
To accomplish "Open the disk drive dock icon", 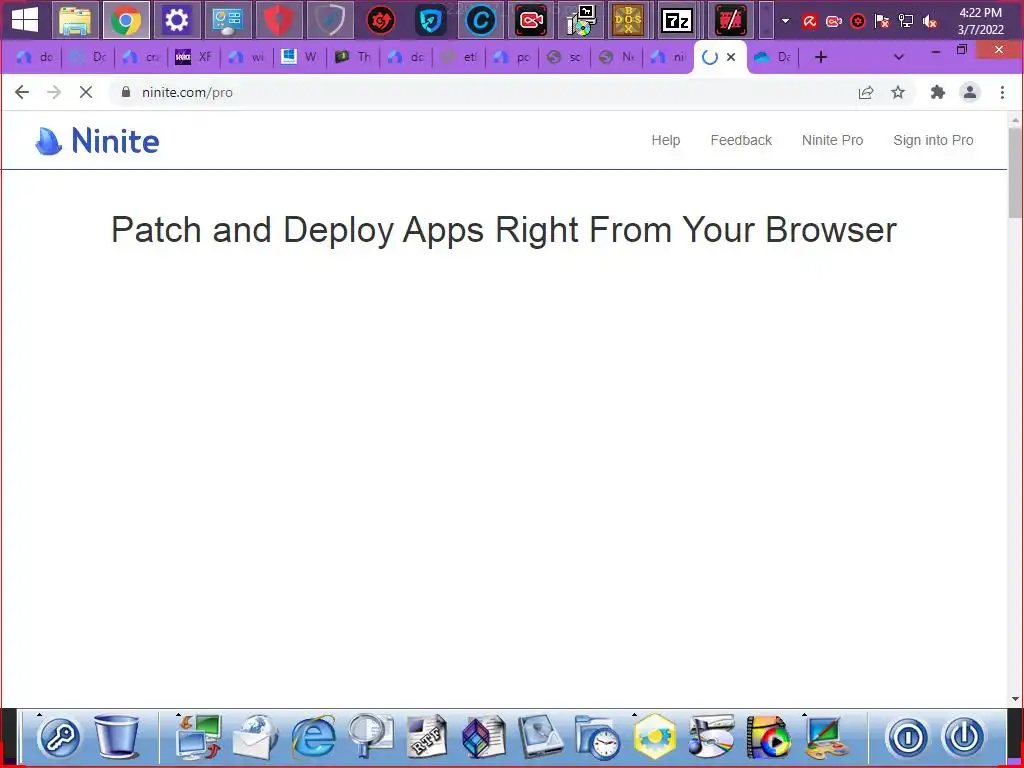I will click(x=540, y=736).
